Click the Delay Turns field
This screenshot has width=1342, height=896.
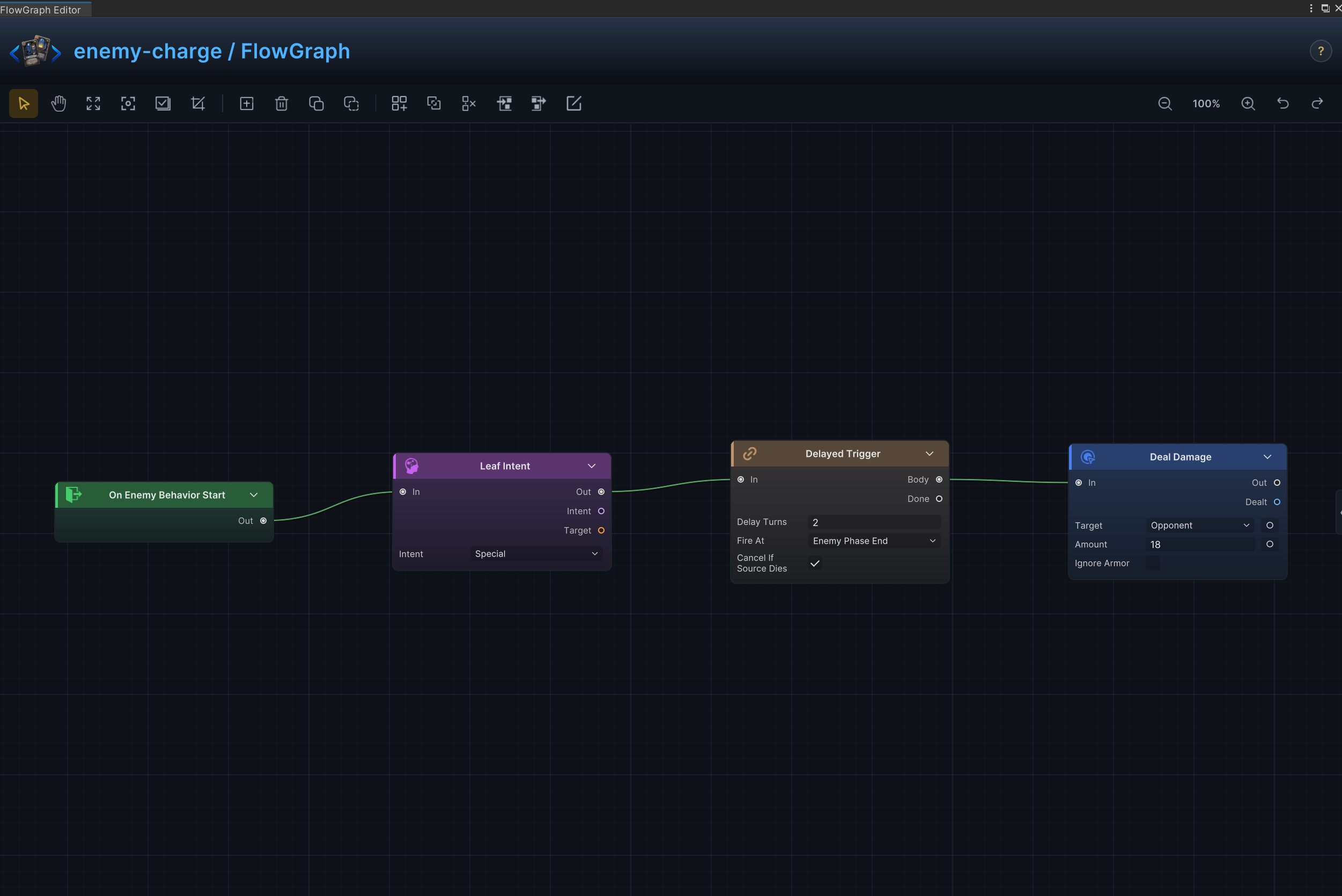(874, 522)
